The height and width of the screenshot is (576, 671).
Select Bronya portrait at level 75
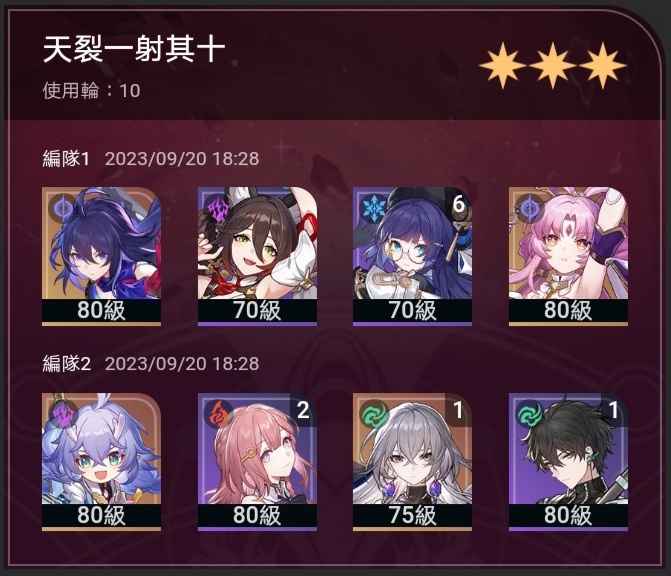[x=413, y=462]
